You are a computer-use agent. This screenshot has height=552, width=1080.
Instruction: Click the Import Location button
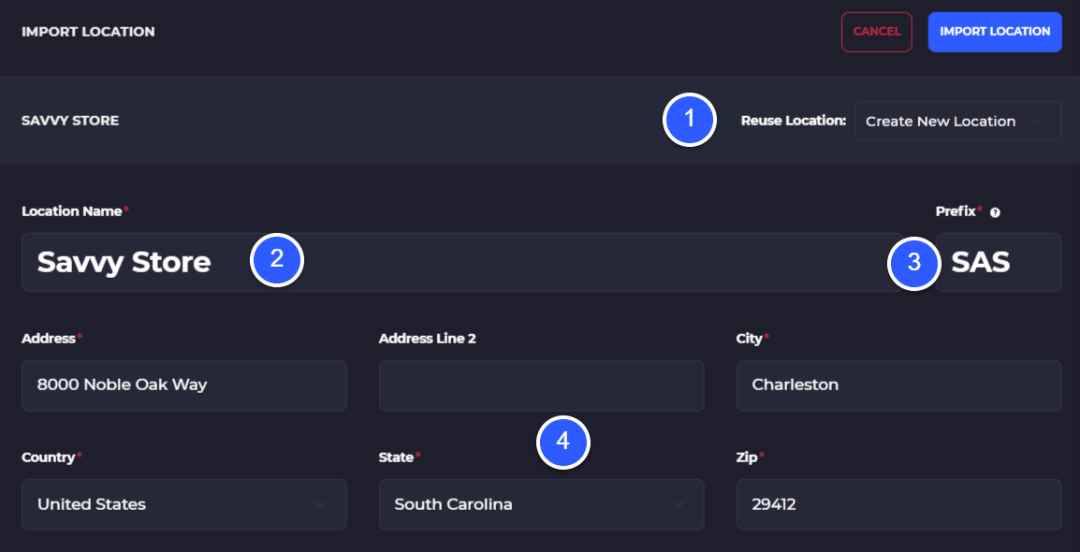(x=995, y=32)
